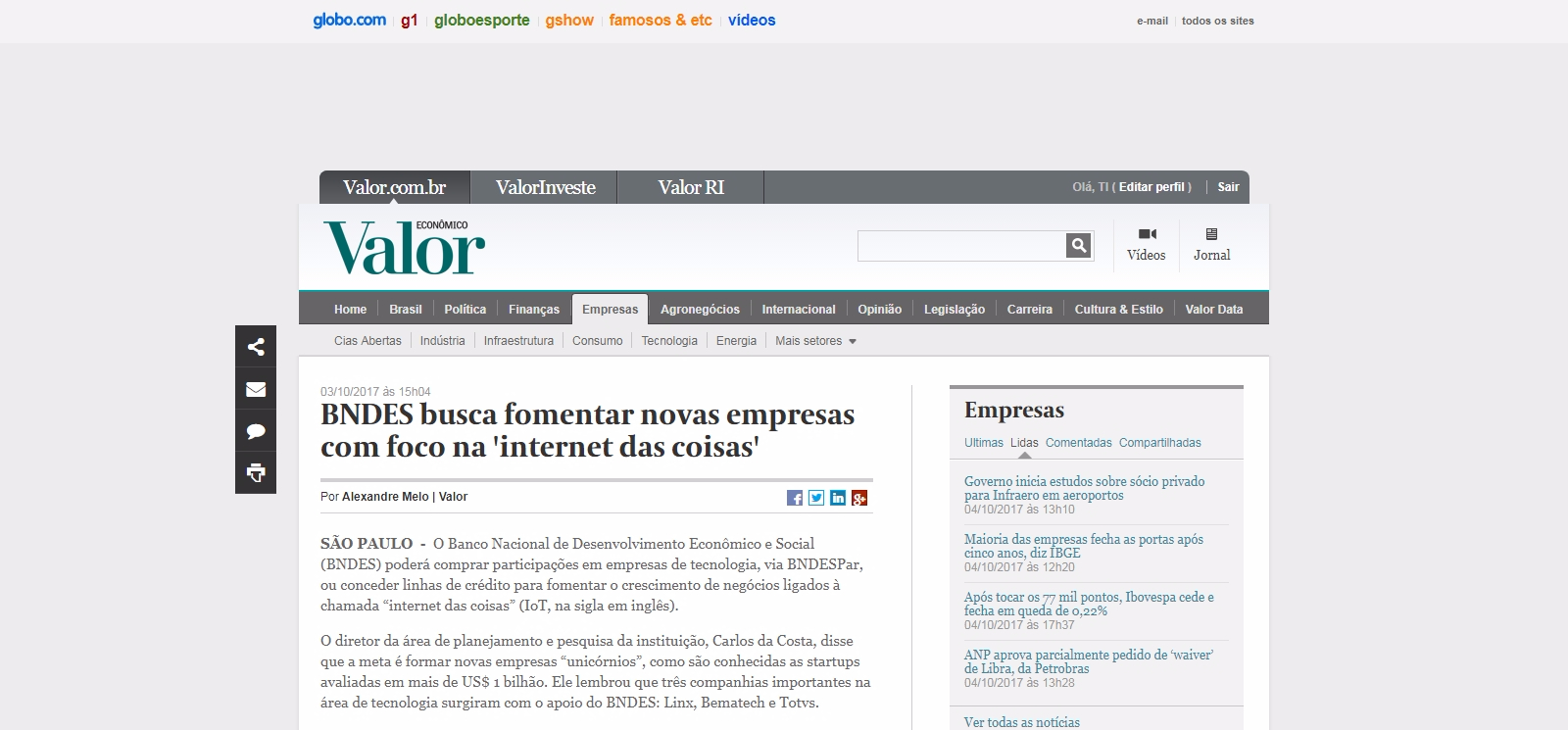Open Internacional section
Screen dimensions: 1568x730
(x=799, y=310)
